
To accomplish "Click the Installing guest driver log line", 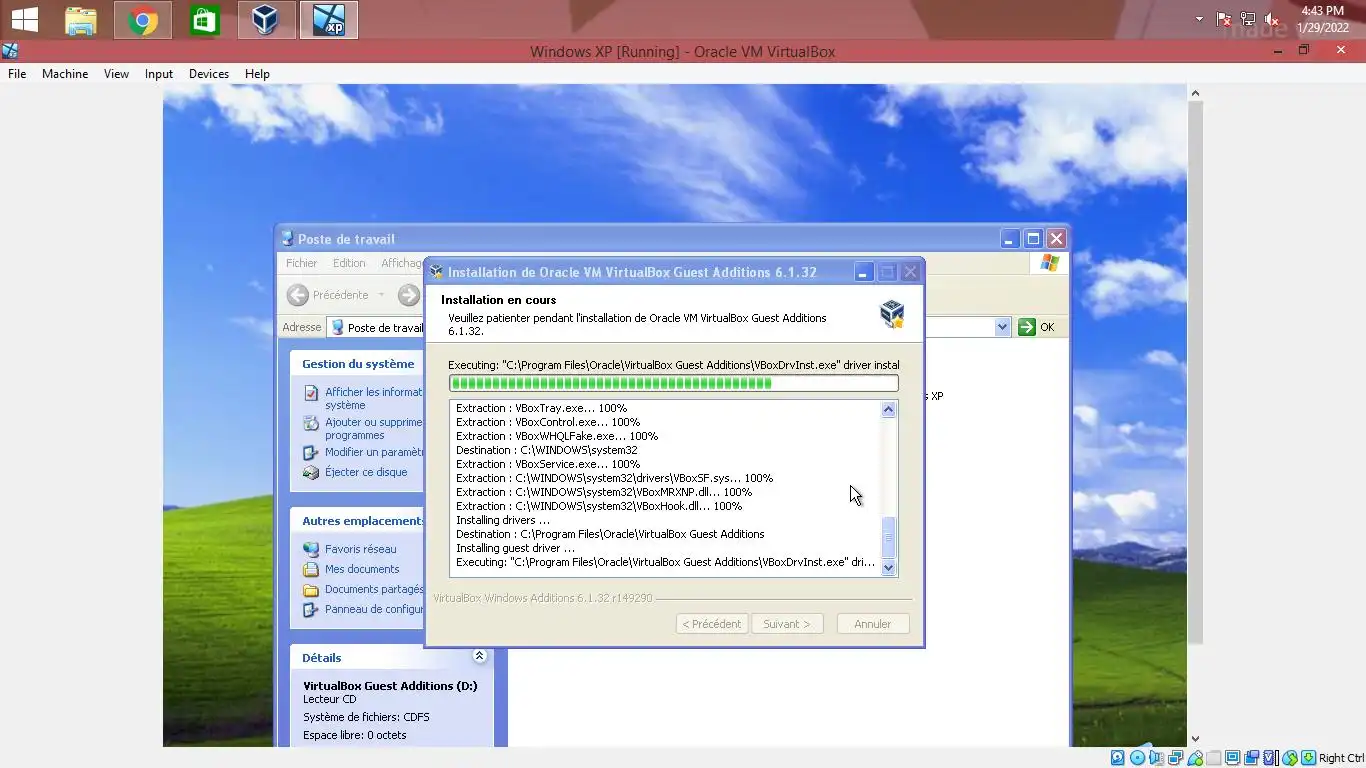I will (515, 548).
